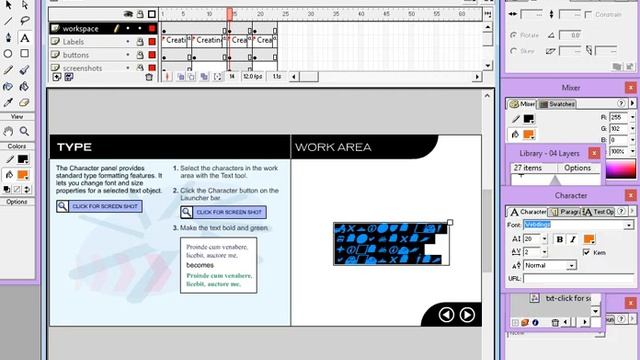Viewport: 640px width, 360px height.
Task: Open the Library Options menu
Action: (x=577, y=168)
